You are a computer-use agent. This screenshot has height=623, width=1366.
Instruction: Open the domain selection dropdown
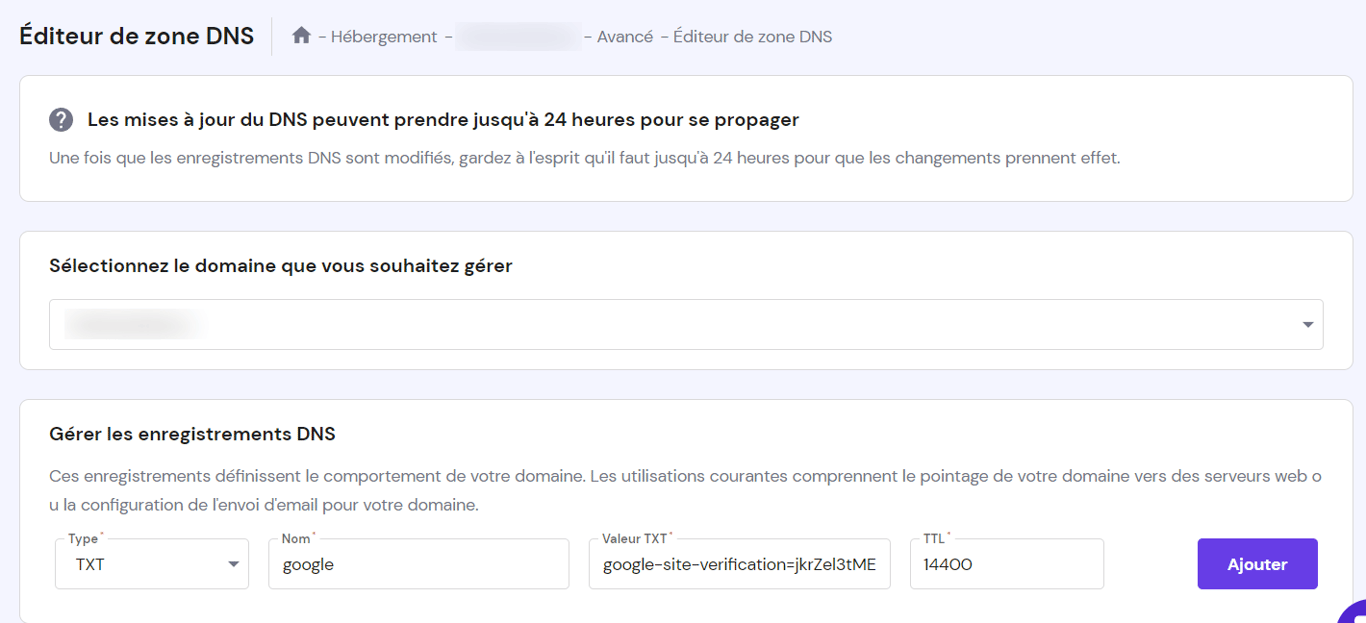pos(685,323)
